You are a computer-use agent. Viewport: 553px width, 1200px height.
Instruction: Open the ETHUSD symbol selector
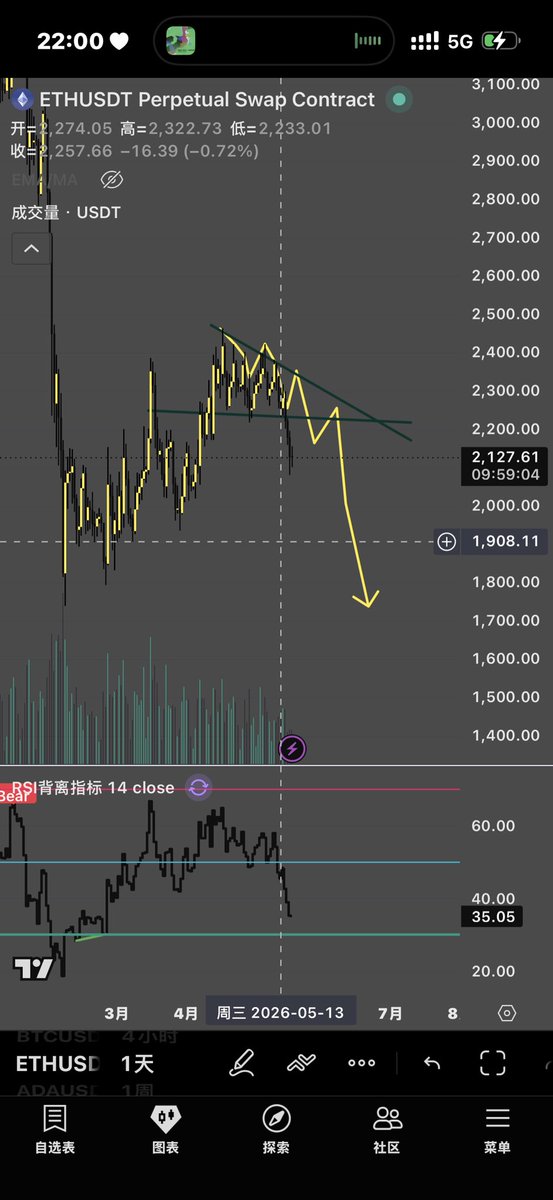click(58, 1063)
